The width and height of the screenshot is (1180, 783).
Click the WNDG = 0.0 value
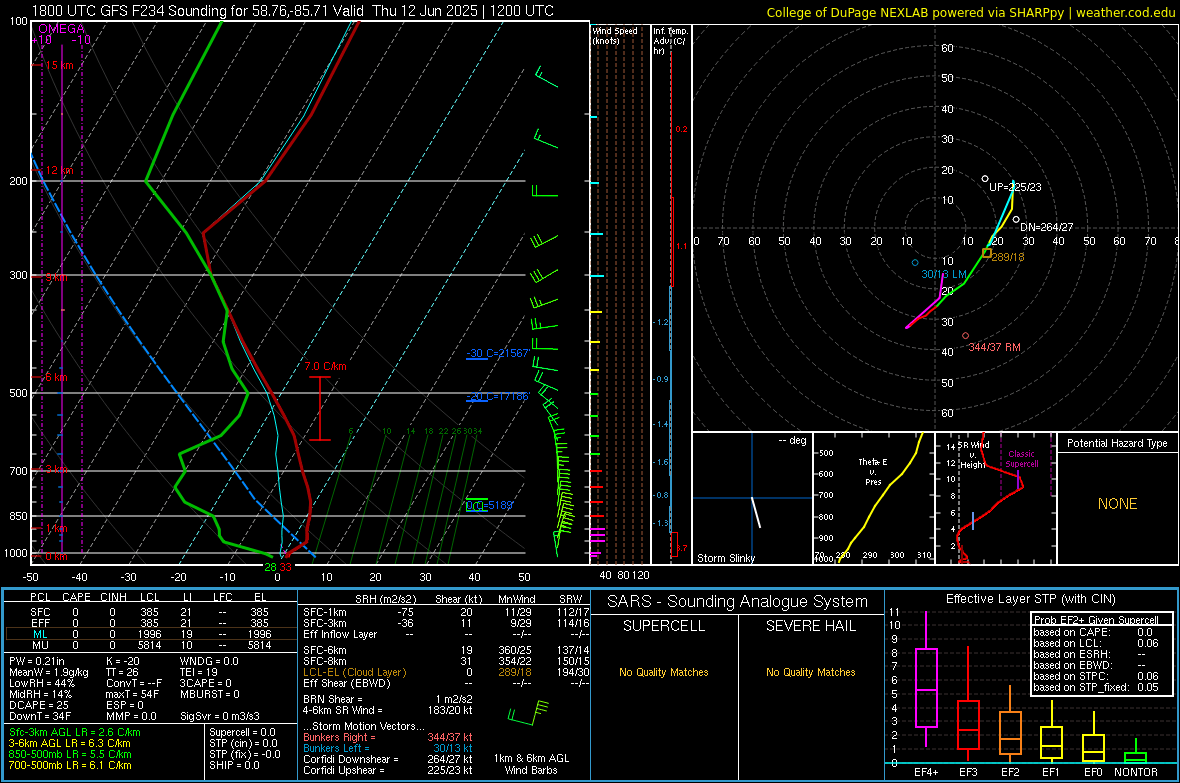pyautogui.click(x=209, y=661)
